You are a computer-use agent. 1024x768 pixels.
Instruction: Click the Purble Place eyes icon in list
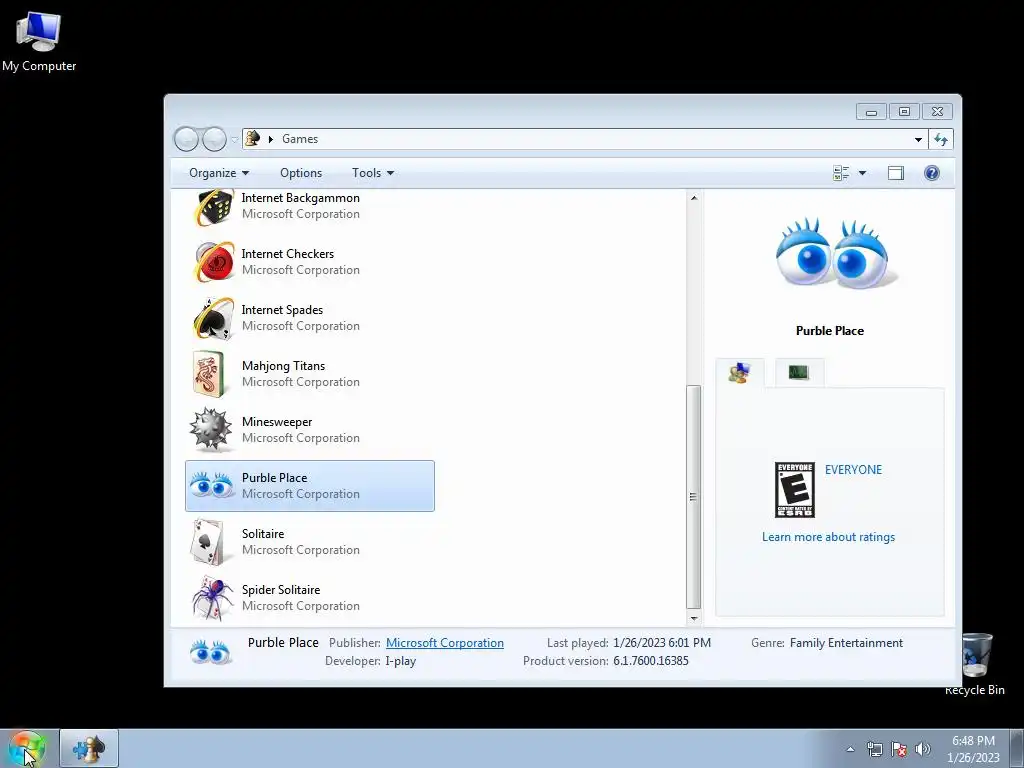click(211, 485)
